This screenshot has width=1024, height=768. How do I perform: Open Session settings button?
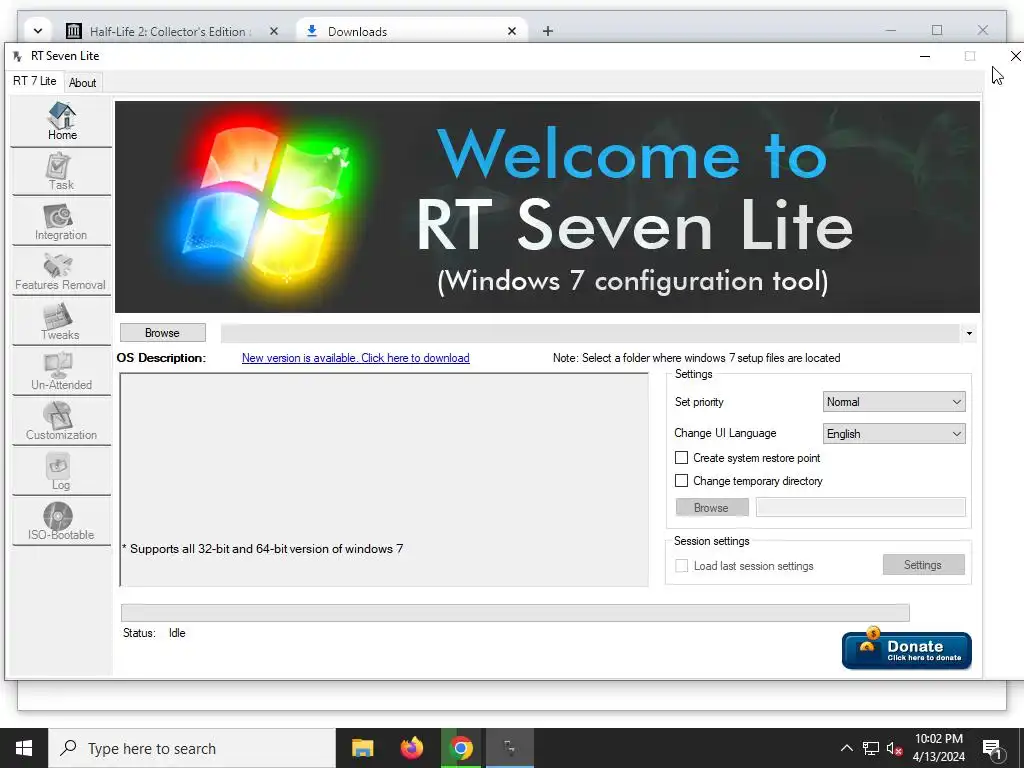click(923, 565)
